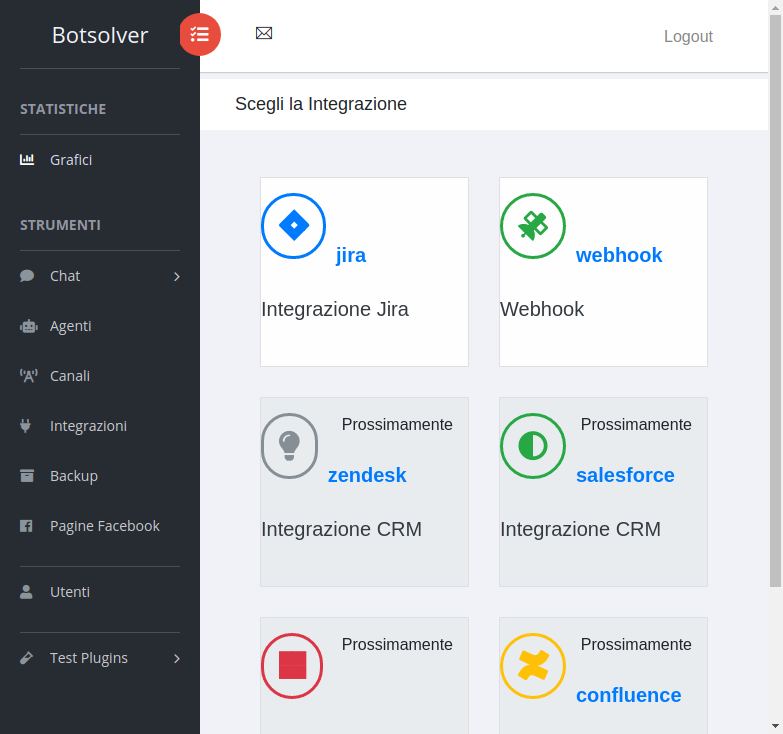Open the jira integration link
Viewport: 783px width, 734px height.
351,255
